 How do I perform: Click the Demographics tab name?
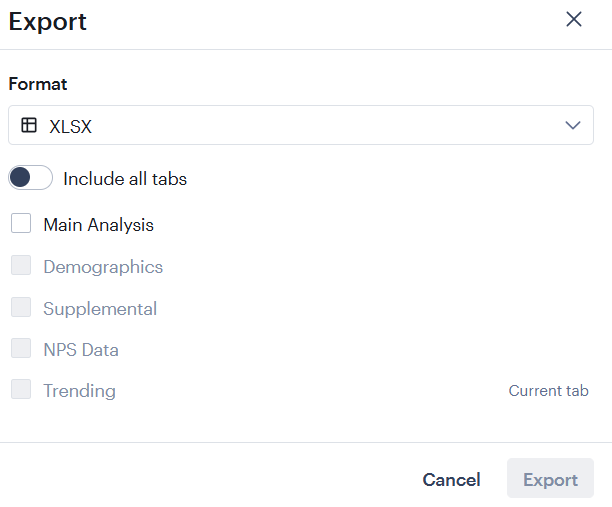(103, 267)
